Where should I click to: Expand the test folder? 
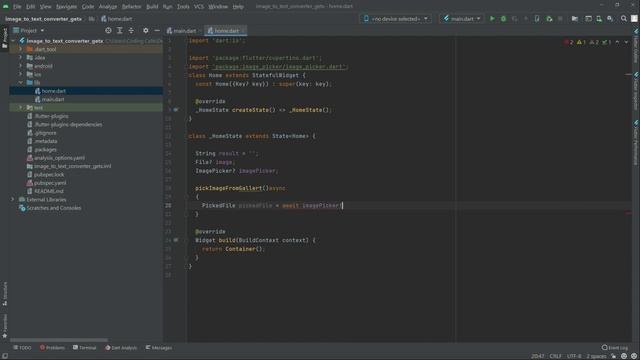pyautogui.click(x=20, y=108)
